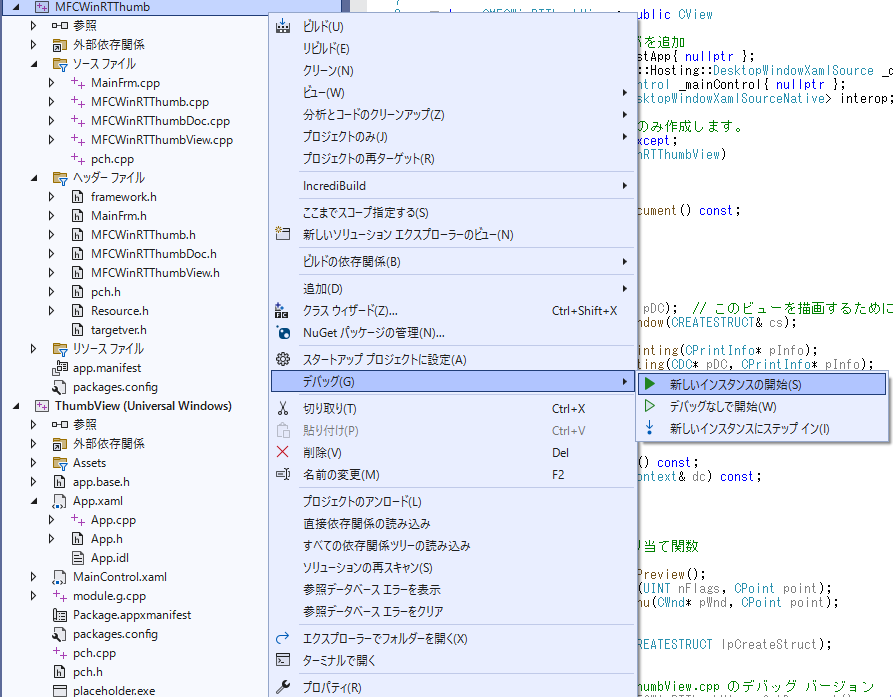
Task: Select packages.config under MFCWinRTThumb
Action: tap(115, 387)
